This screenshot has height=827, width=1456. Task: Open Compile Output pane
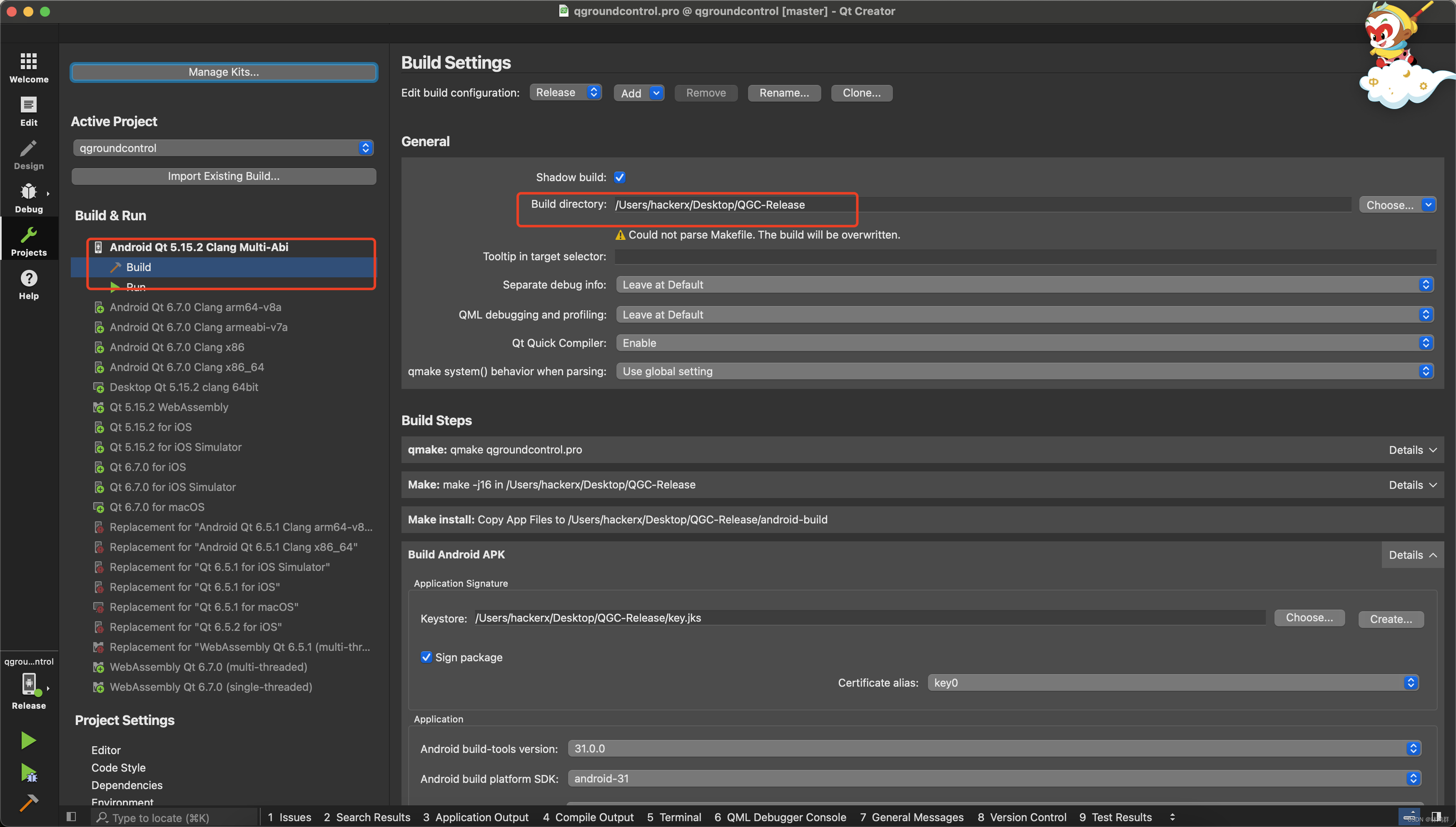pos(588,817)
